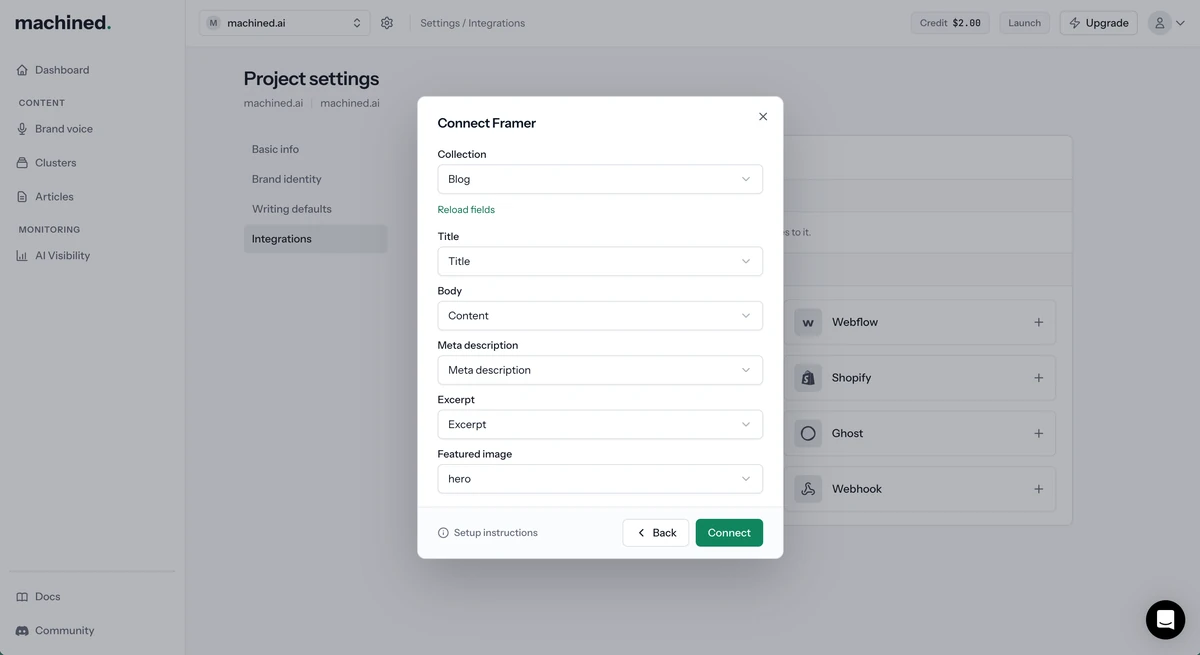This screenshot has width=1200, height=655.
Task: Click the Reload fields link
Action: [x=466, y=210]
